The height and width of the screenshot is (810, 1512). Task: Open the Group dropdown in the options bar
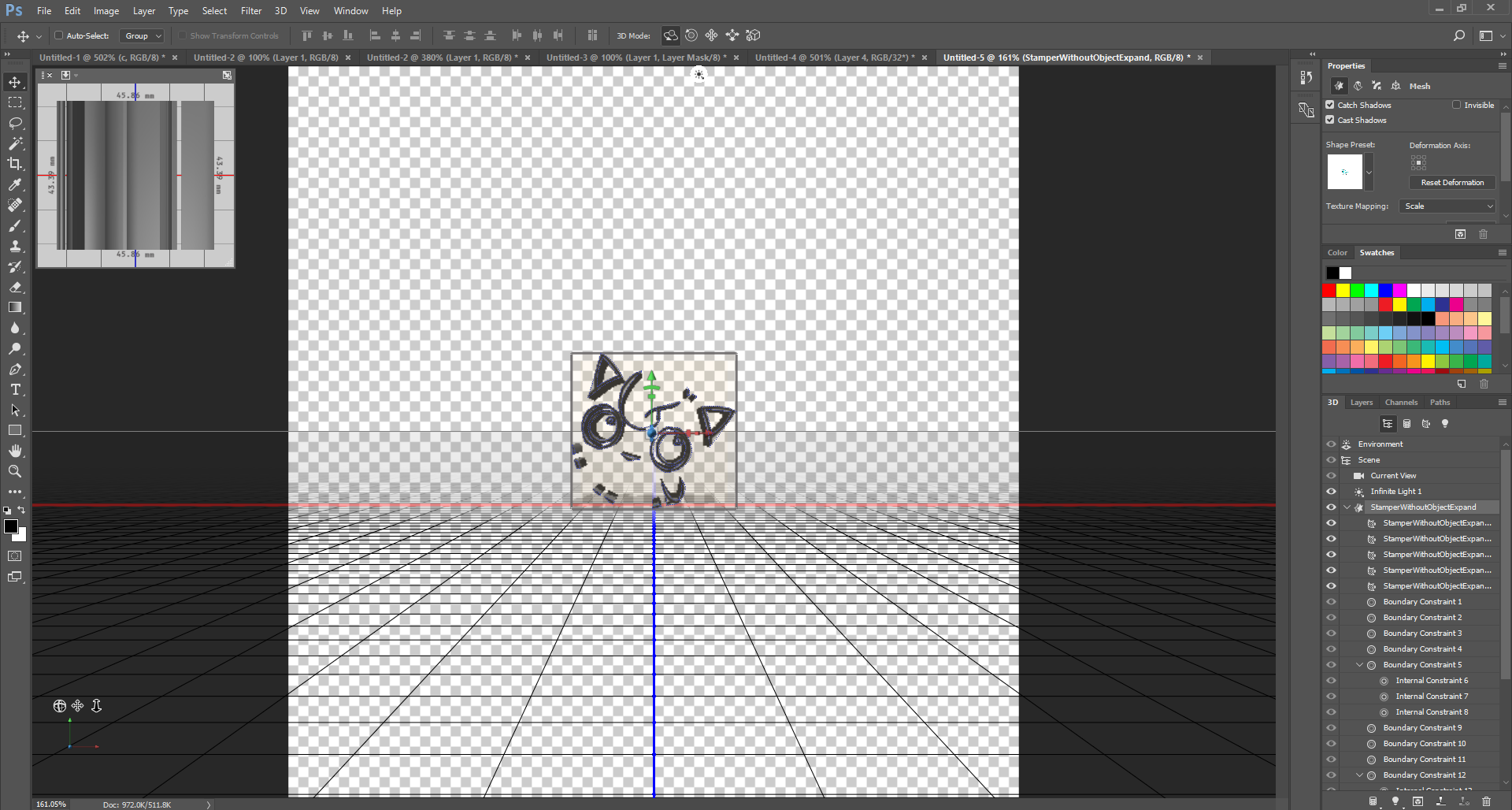click(x=142, y=35)
